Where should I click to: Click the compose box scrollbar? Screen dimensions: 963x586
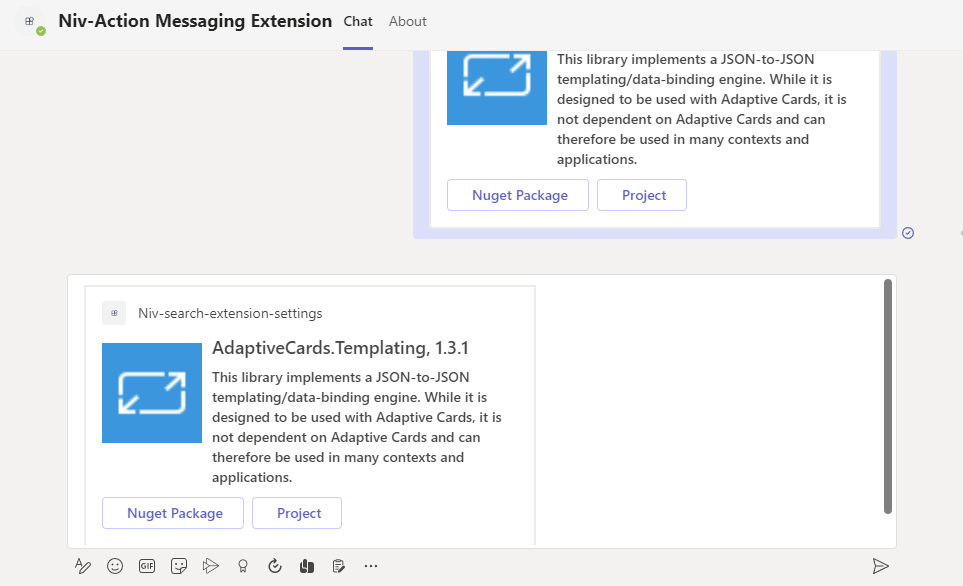tap(887, 396)
